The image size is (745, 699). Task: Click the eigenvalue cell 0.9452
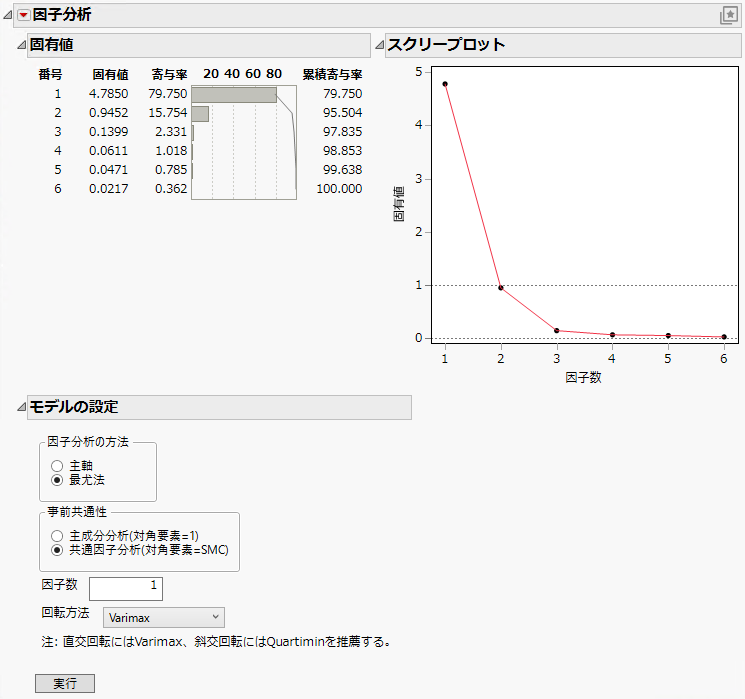[108, 113]
